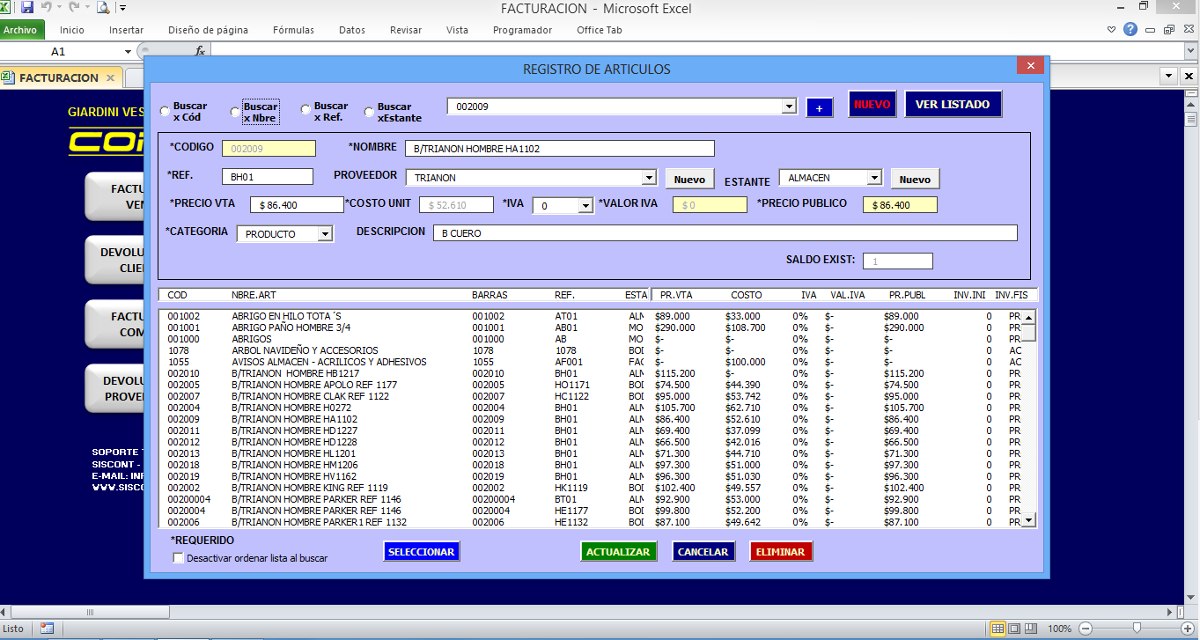Viewport: 1200px width, 640px height.
Task: Click the VER LISTADO button
Action: point(953,104)
